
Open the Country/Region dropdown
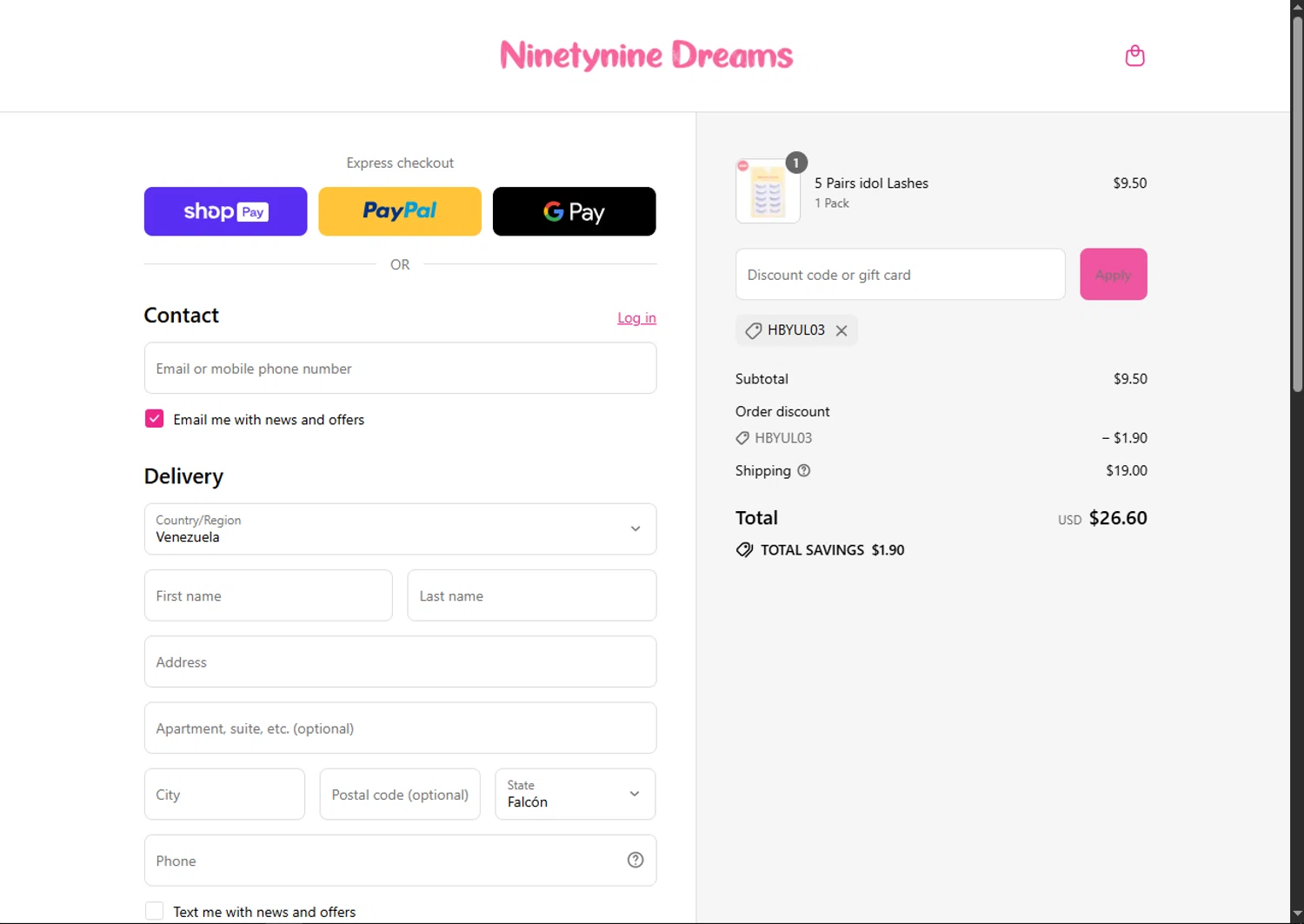point(400,528)
